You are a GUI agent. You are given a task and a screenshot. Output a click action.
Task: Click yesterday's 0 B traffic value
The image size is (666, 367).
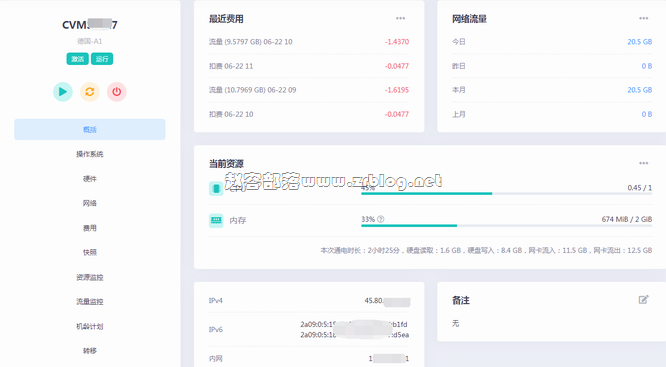tap(647, 66)
